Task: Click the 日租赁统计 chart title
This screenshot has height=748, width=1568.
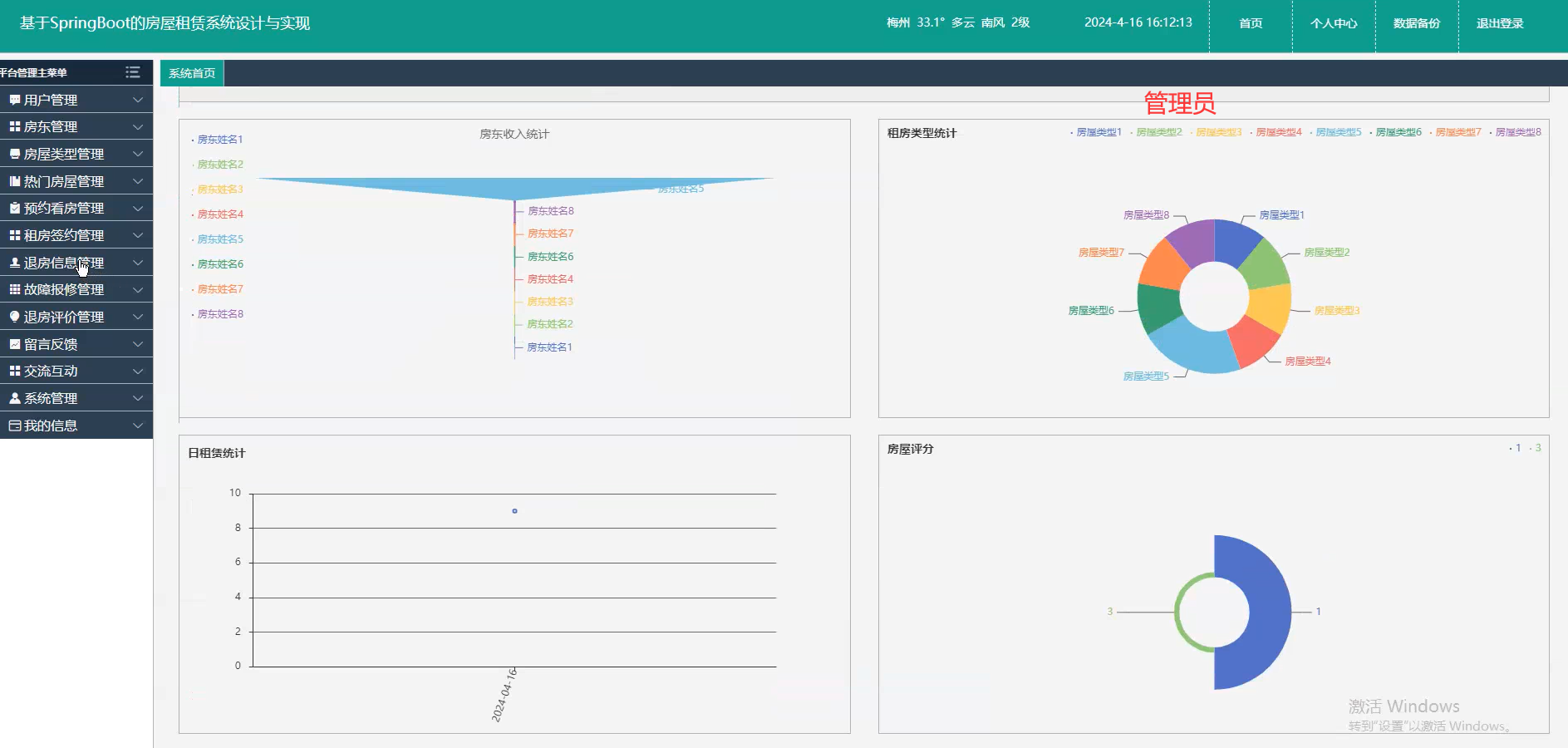Action: tap(216, 453)
